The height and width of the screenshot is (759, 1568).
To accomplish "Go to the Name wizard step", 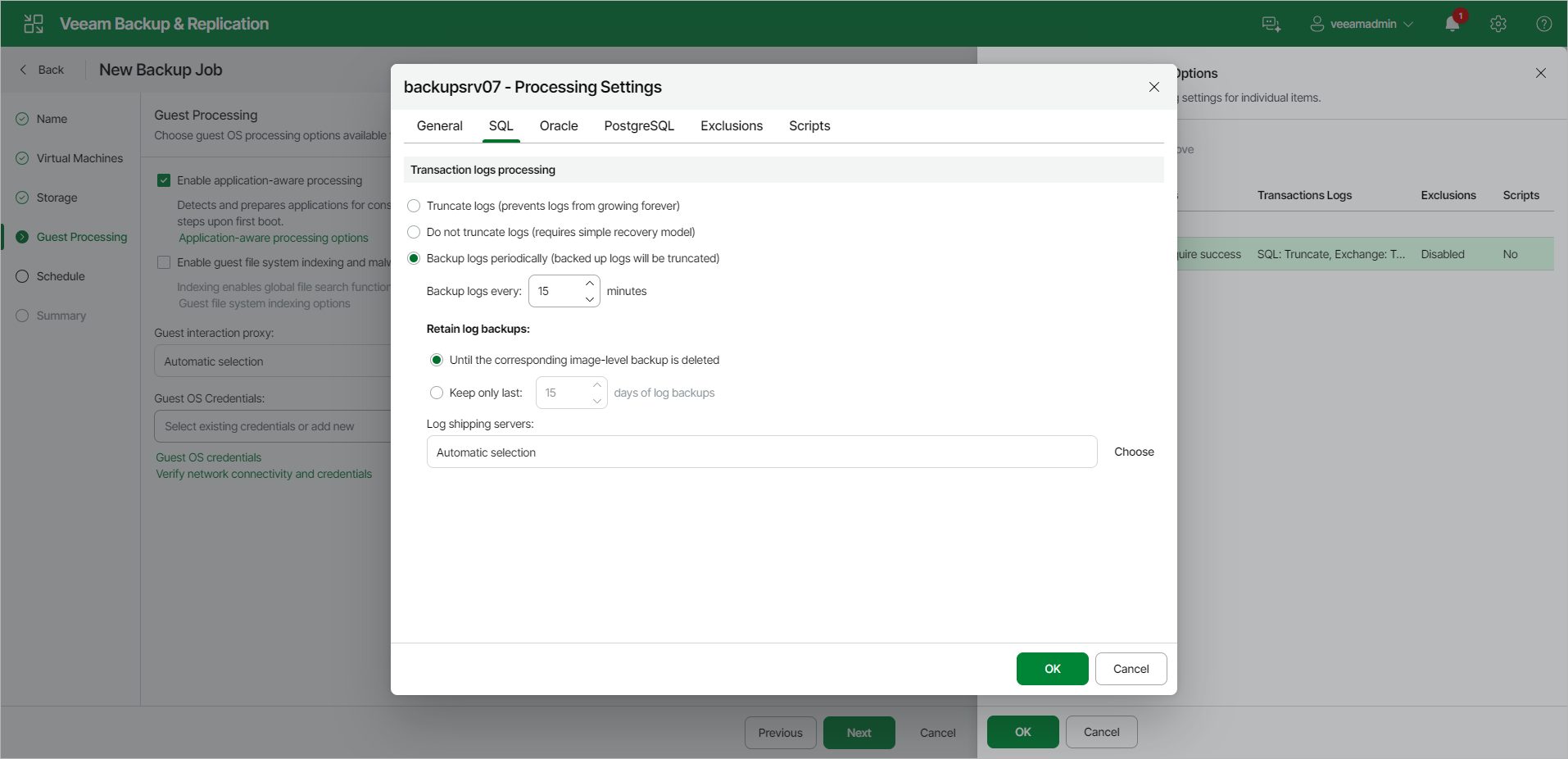I will [52, 119].
